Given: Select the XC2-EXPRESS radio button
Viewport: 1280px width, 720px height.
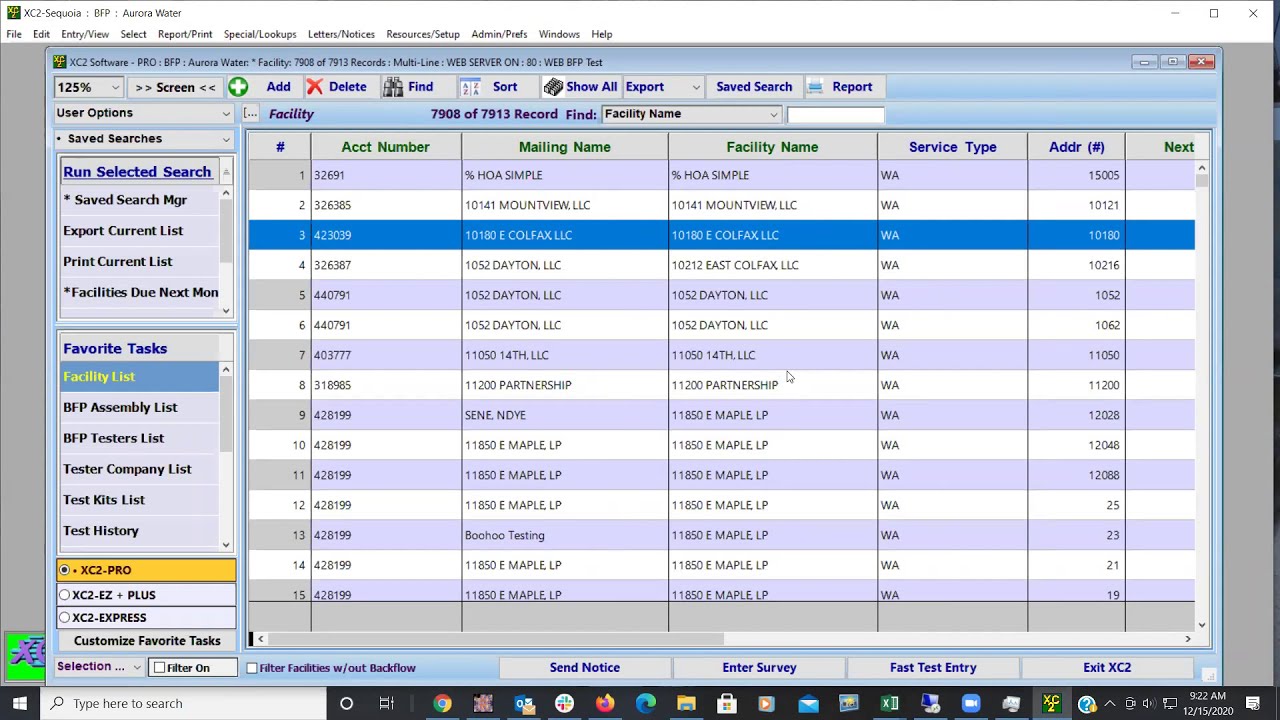Looking at the screenshot, I should tap(65, 618).
